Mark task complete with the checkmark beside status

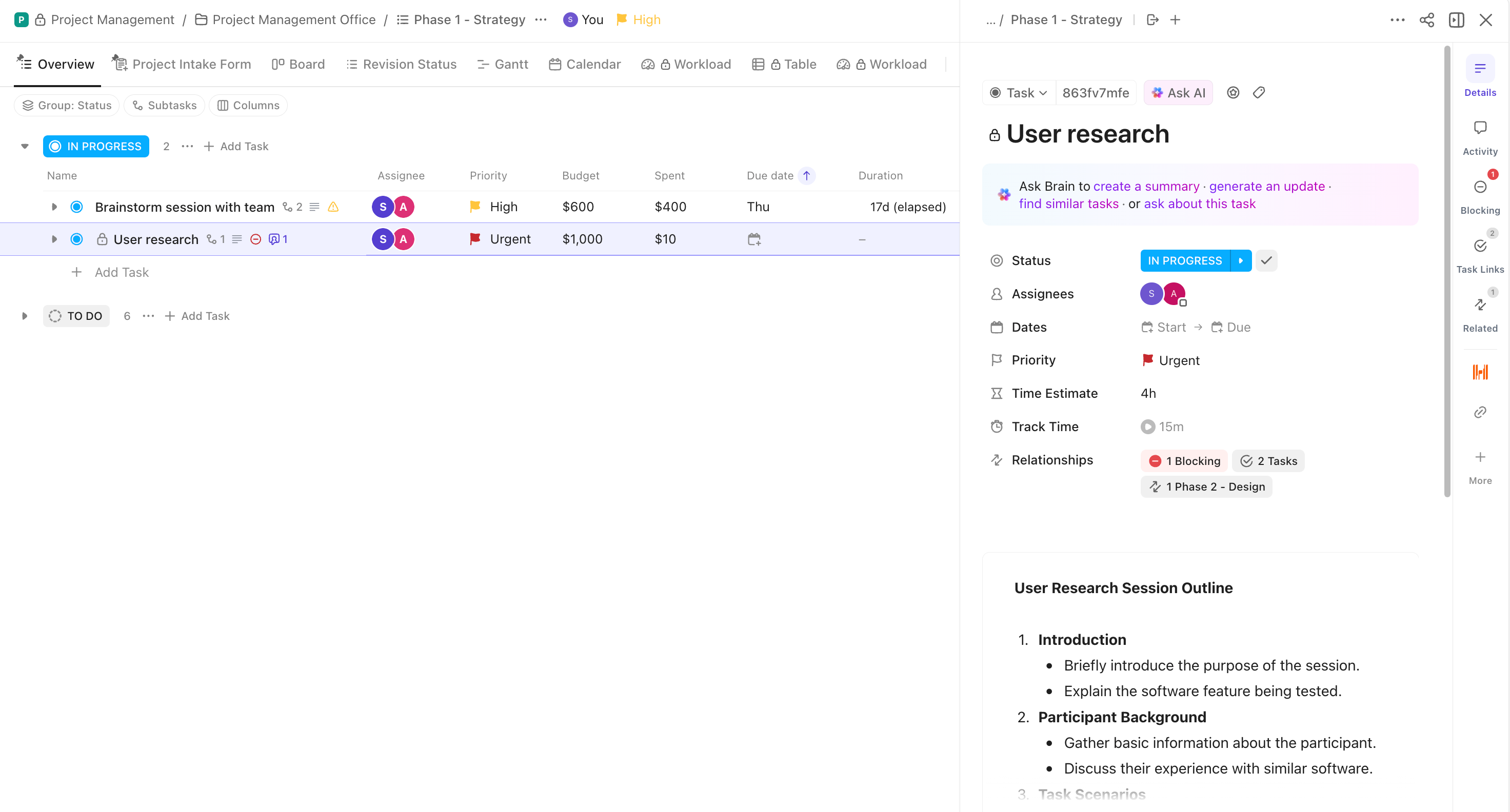point(1265,260)
